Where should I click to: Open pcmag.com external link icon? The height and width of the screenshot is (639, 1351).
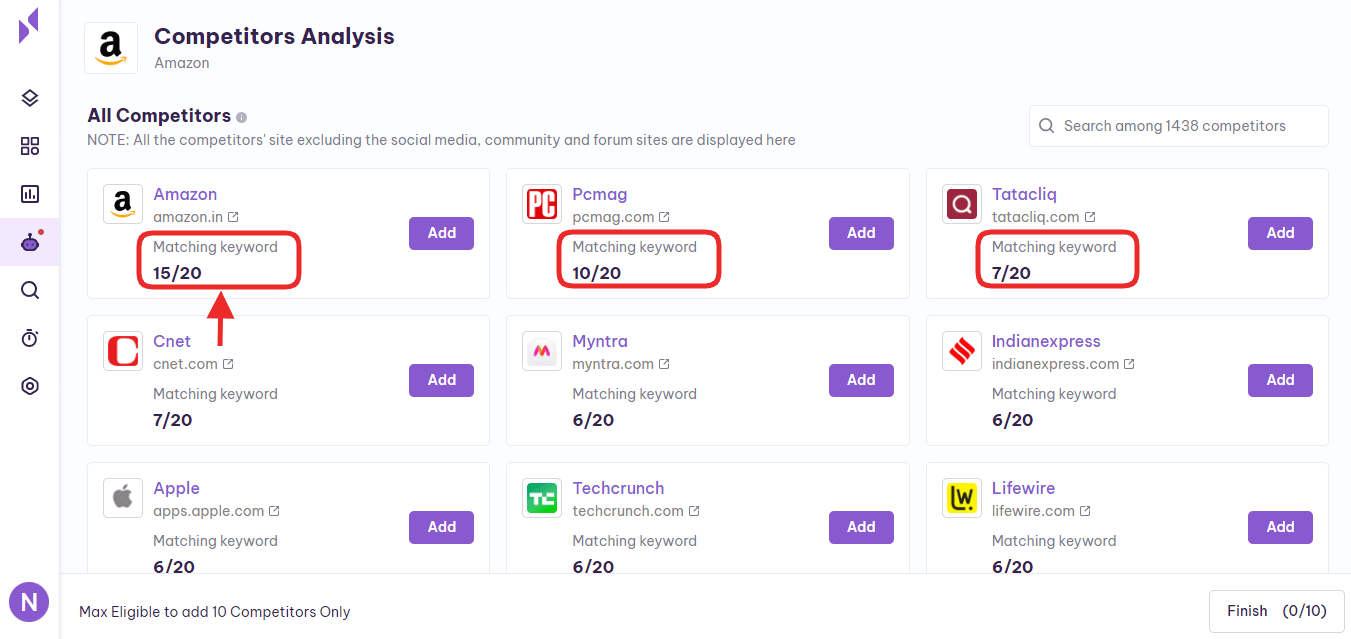(664, 217)
